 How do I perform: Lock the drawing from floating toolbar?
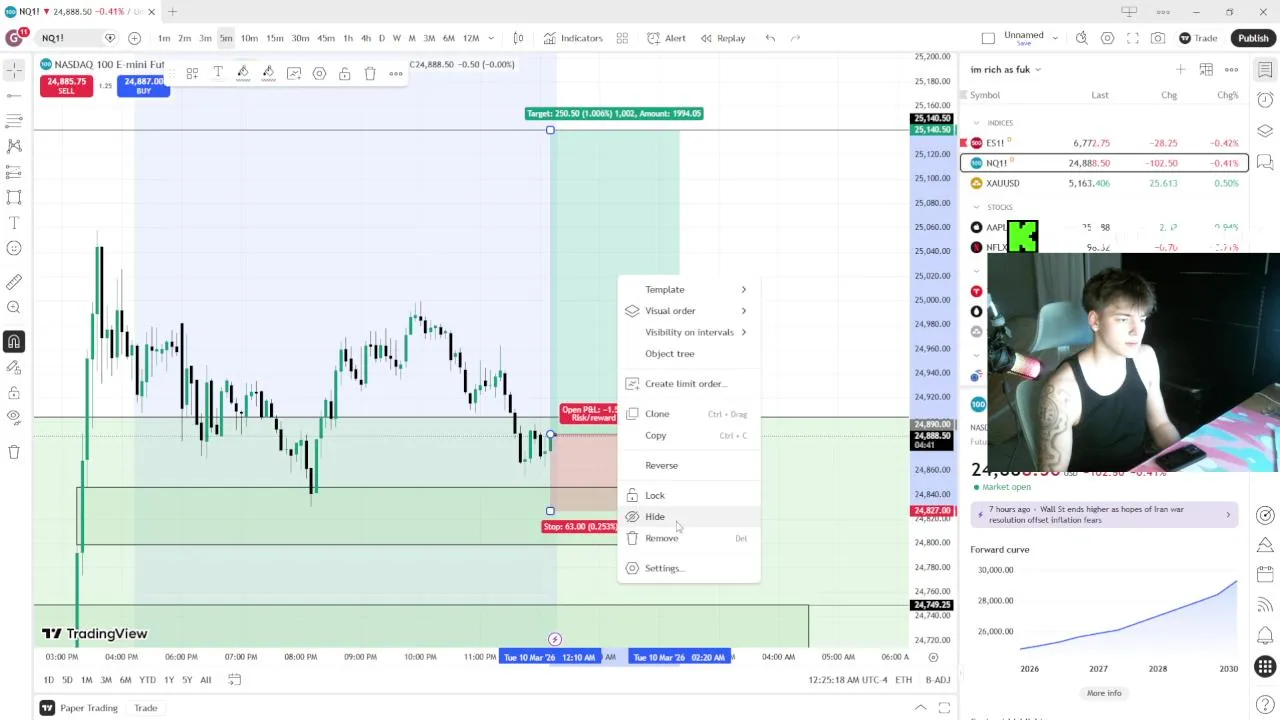(x=344, y=73)
